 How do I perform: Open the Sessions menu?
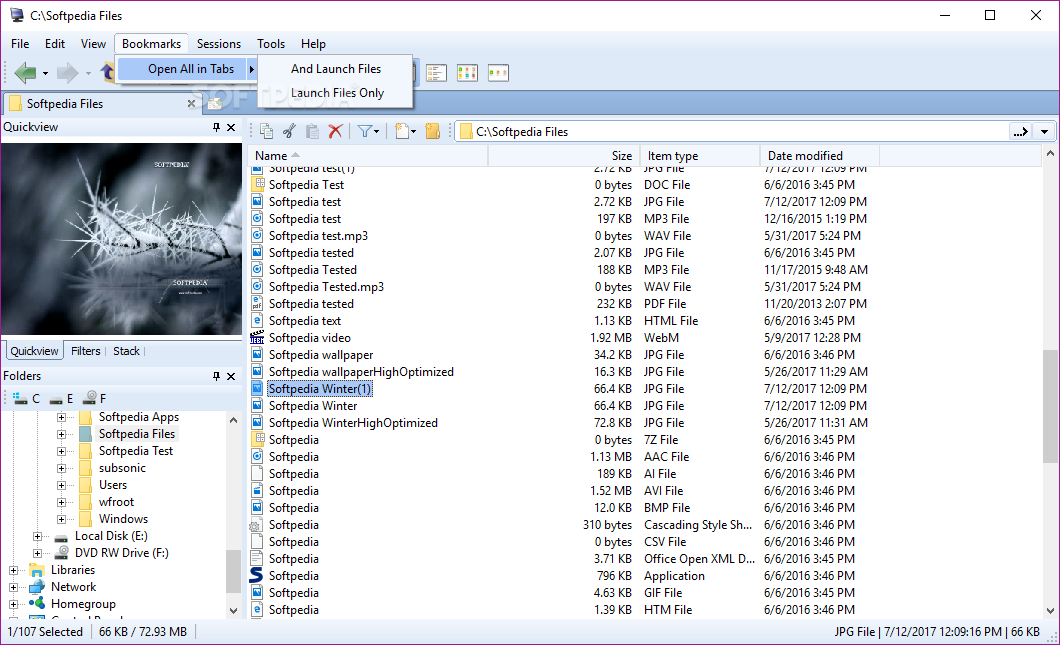(218, 44)
